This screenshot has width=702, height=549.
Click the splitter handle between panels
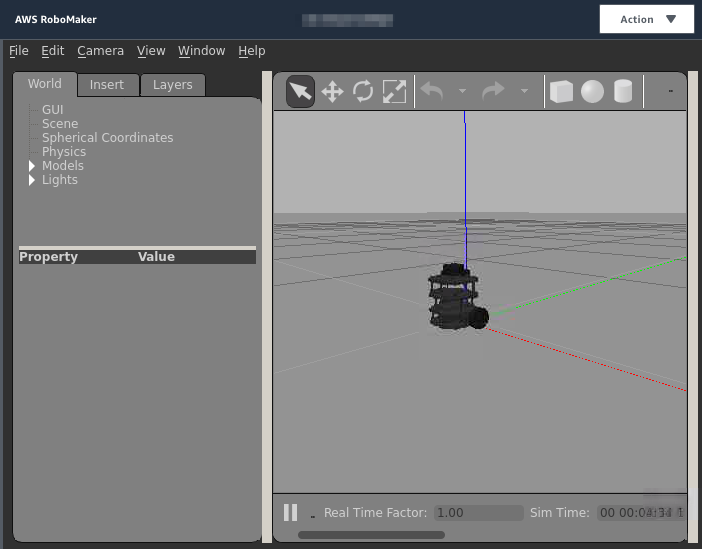click(x=267, y=307)
